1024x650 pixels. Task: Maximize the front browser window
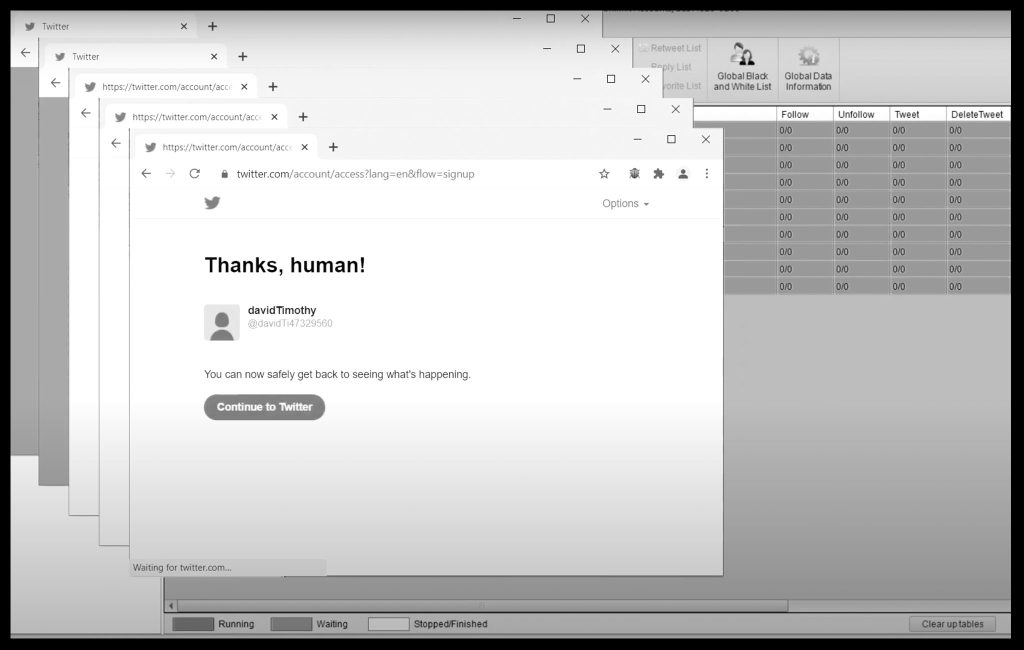[671, 139]
